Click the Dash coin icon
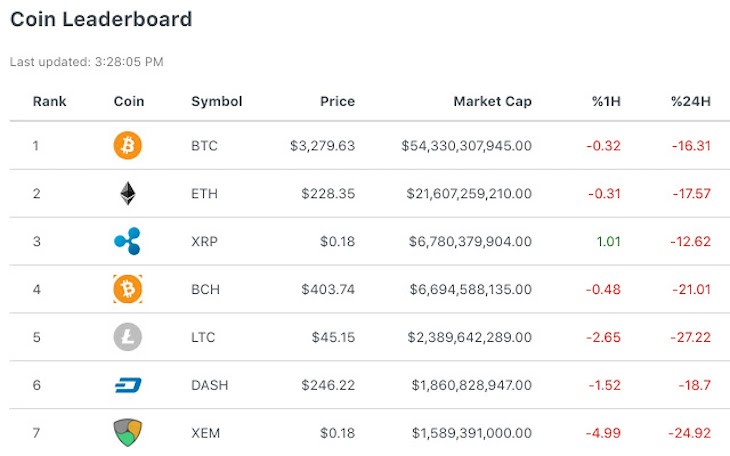The image size is (730, 456). pos(128,385)
